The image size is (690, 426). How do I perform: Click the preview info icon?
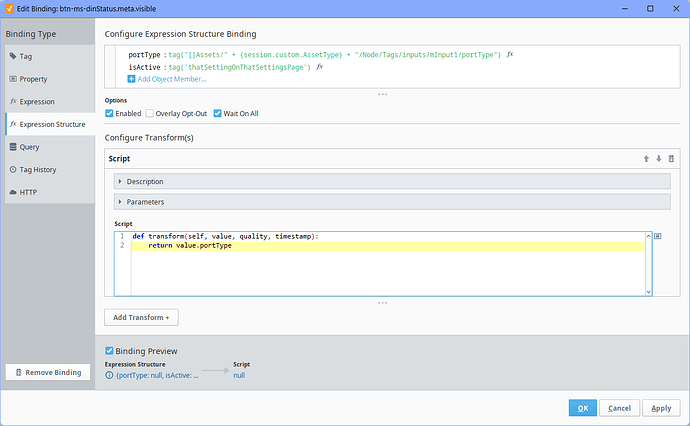[x=109, y=375]
